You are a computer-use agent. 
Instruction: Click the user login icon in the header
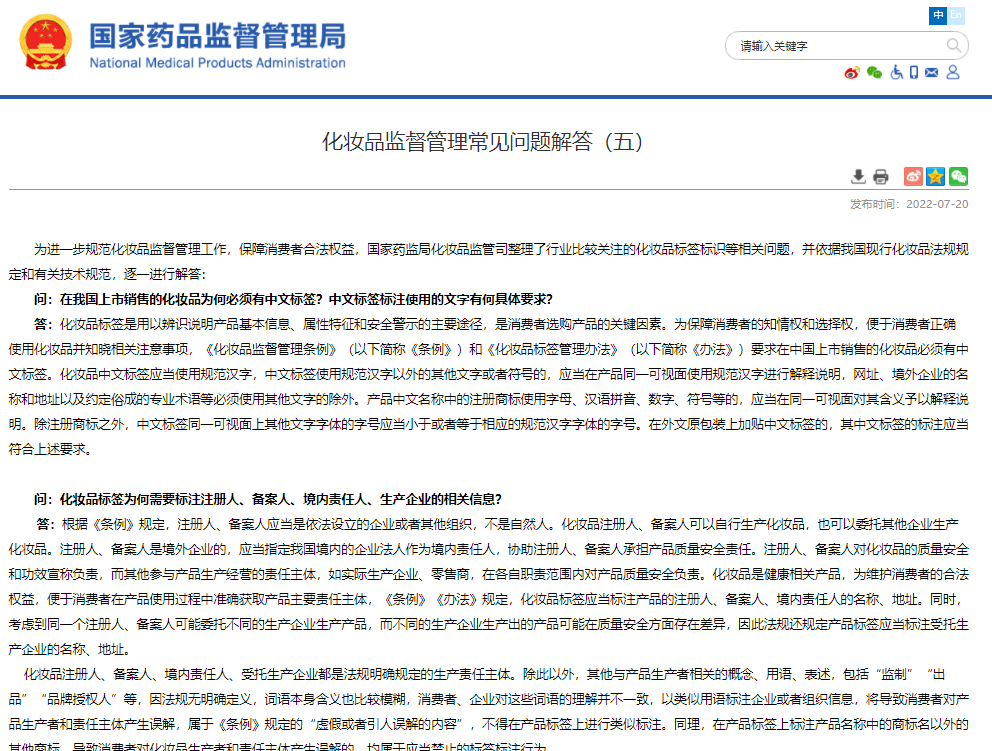click(954, 73)
